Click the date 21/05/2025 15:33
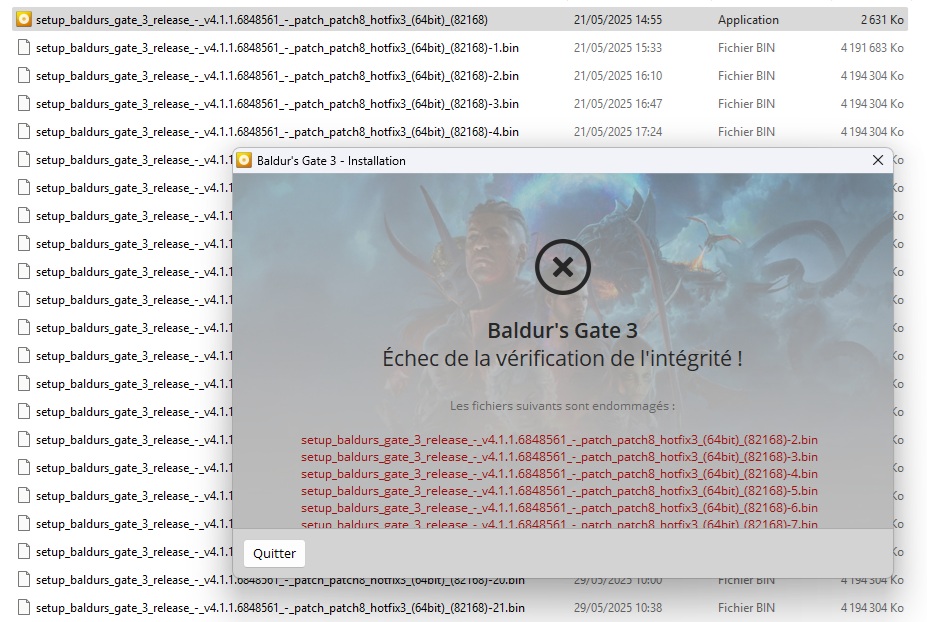Viewport: 927px width, 622px height. click(x=618, y=48)
